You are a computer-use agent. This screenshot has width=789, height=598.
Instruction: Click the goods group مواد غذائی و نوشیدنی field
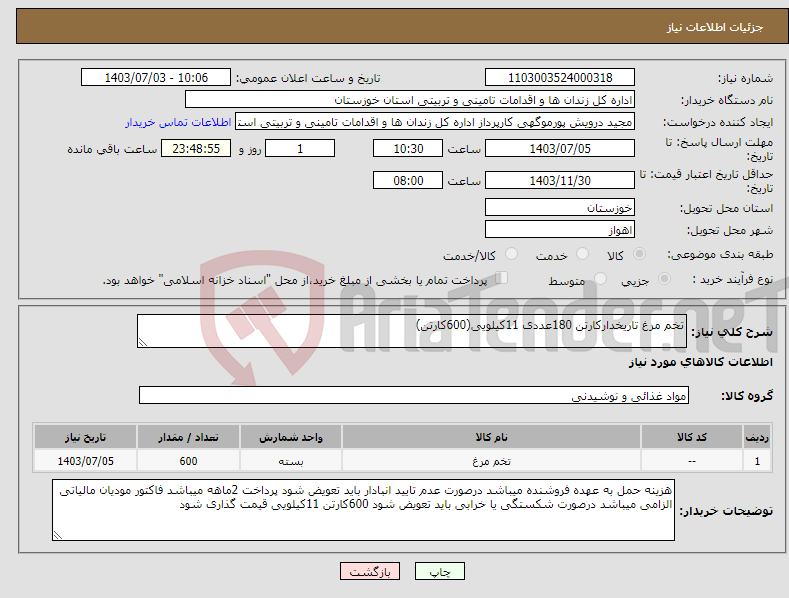click(414, 396)
